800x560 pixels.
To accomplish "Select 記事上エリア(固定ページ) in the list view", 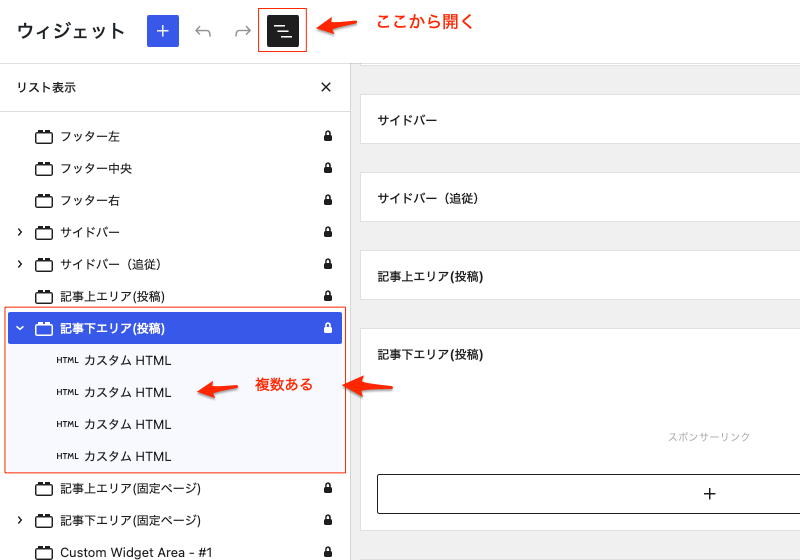I will point(175,489).
